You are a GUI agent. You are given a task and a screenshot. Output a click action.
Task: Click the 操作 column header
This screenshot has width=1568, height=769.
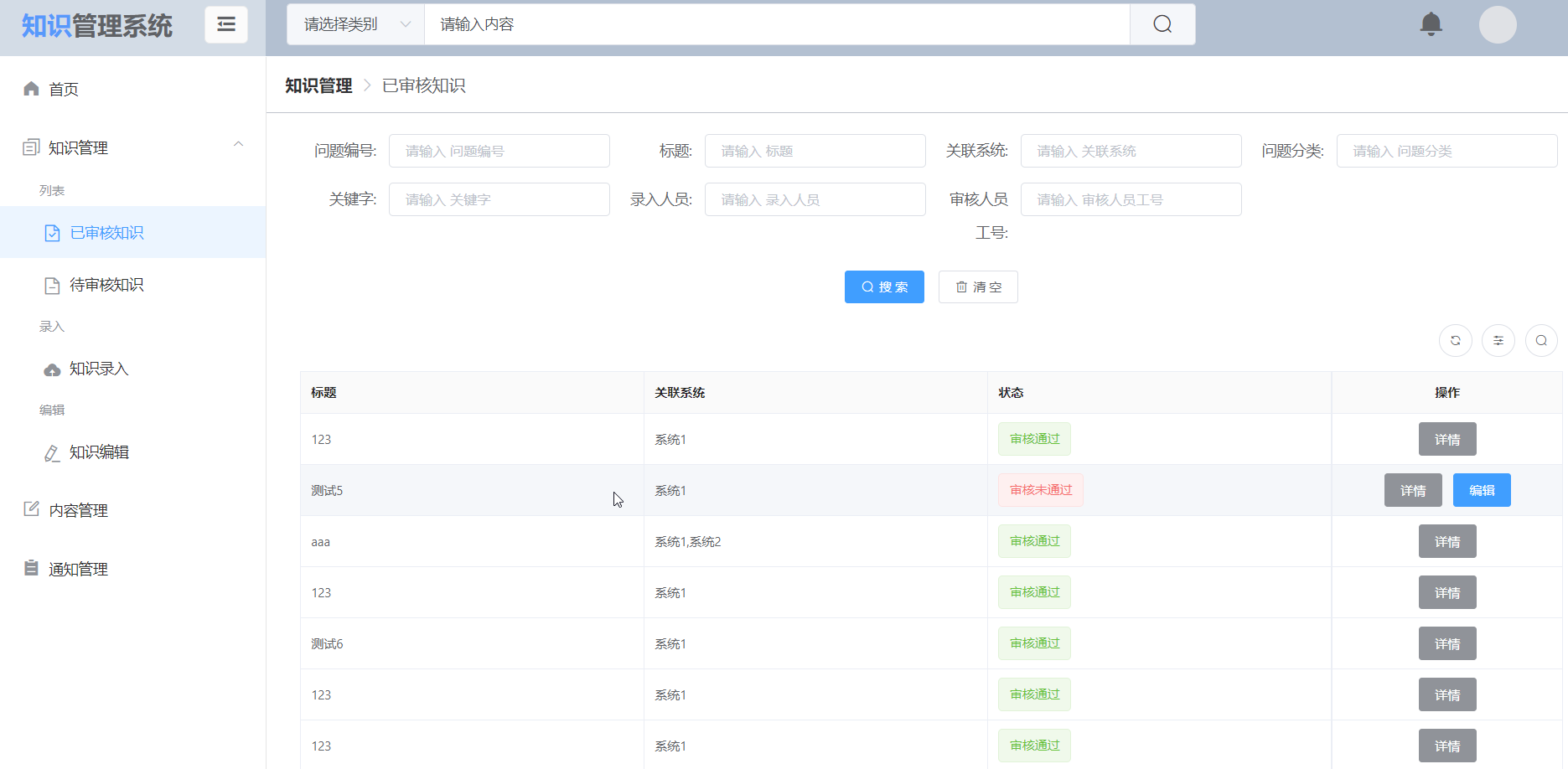[1447, 392]
